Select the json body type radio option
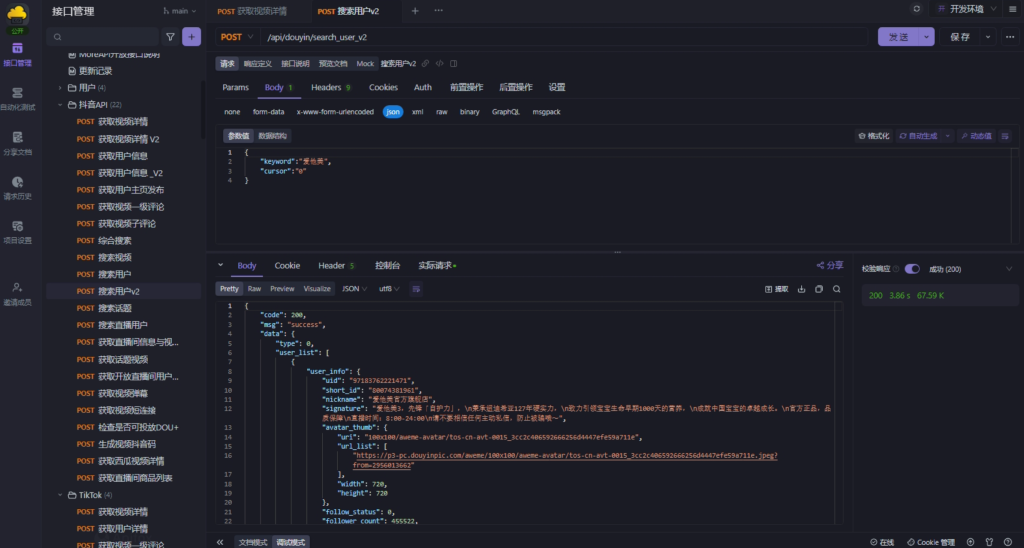1024x548 pixels. click(393, 112)
